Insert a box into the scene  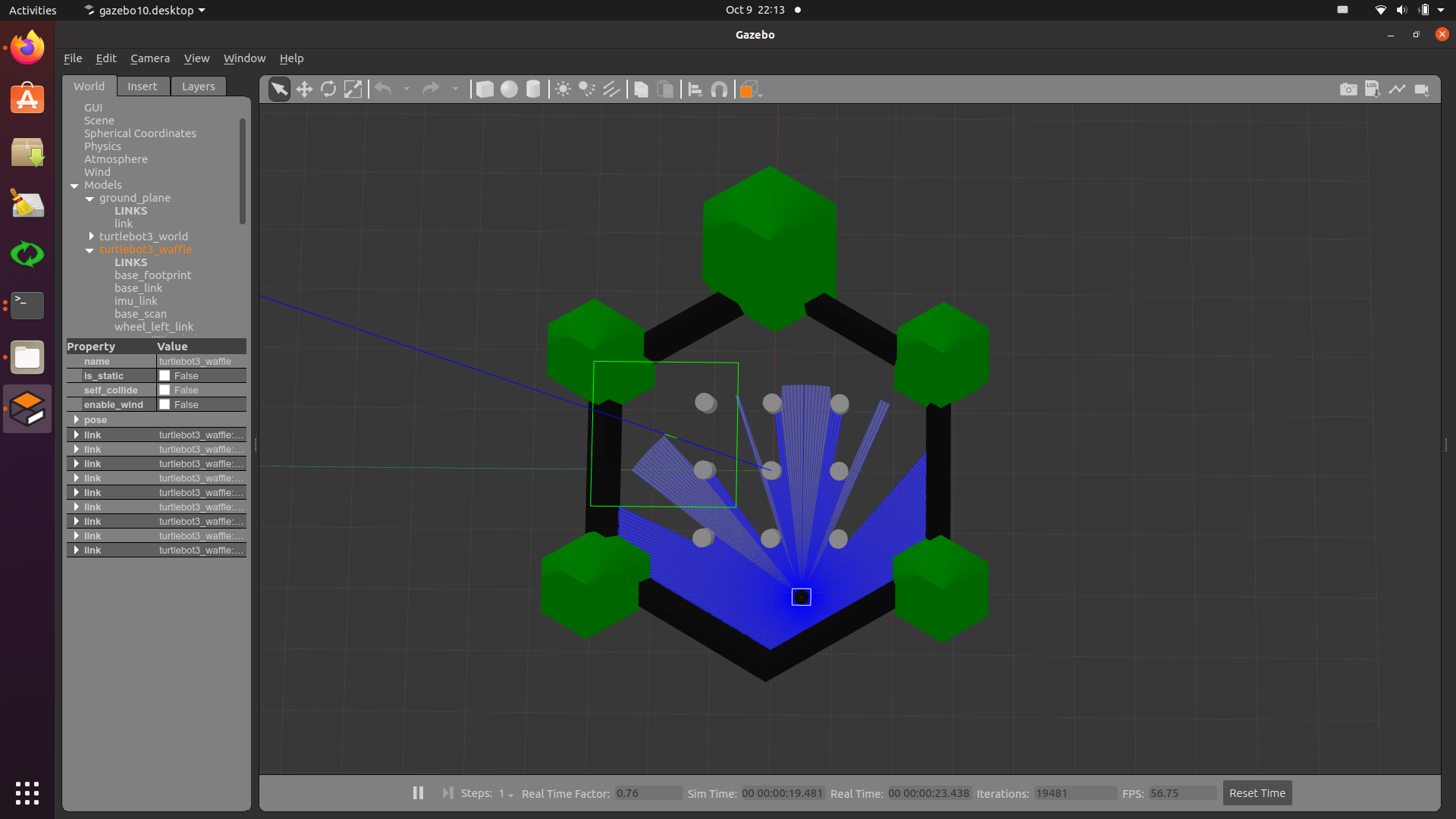tap(485, 89)
